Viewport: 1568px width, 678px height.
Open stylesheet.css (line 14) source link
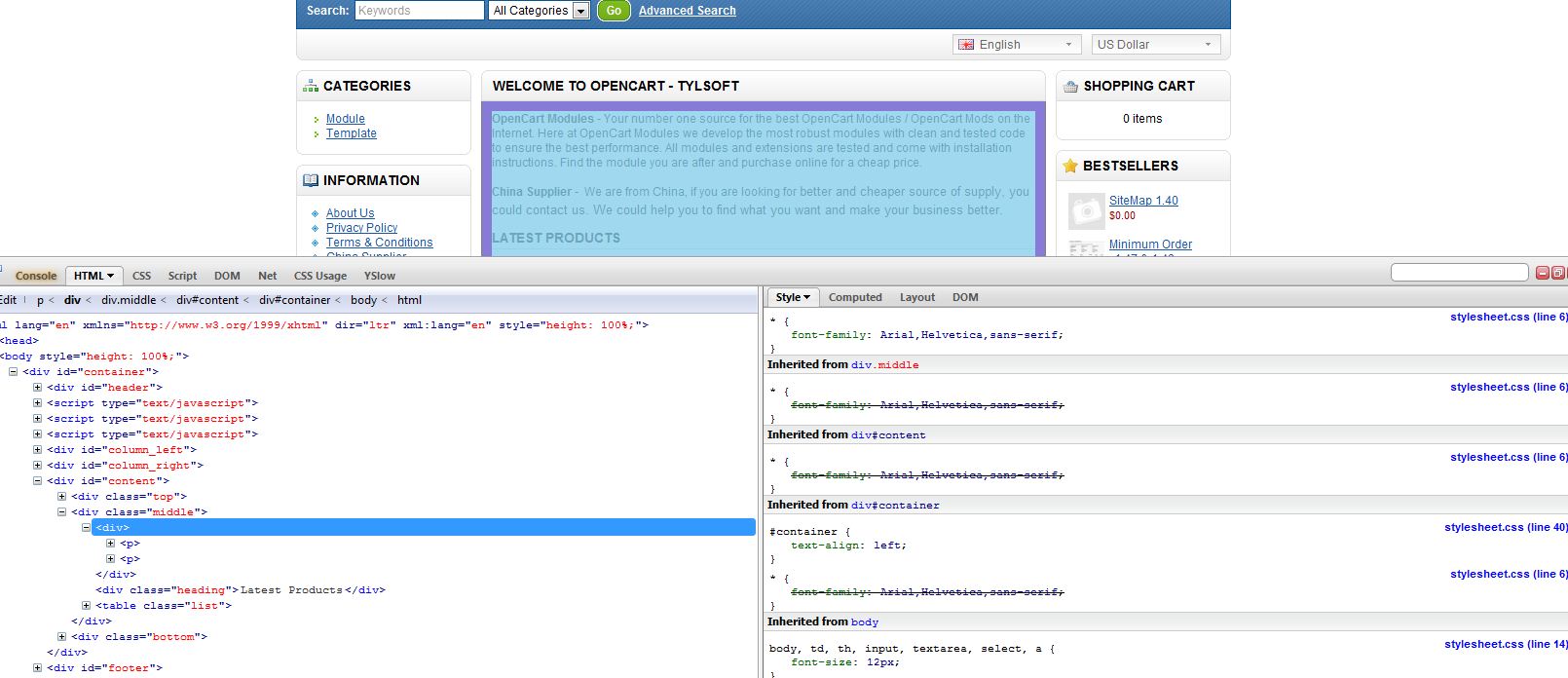(x=1506, y=644)
